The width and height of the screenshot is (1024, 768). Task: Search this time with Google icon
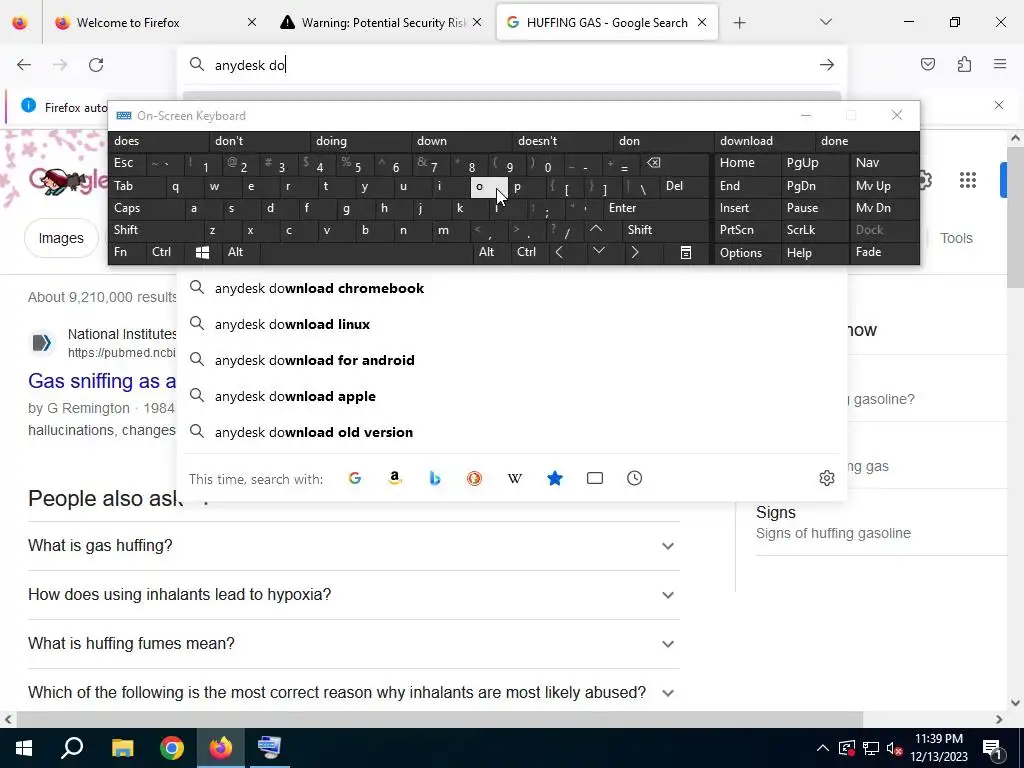point(355,479)
